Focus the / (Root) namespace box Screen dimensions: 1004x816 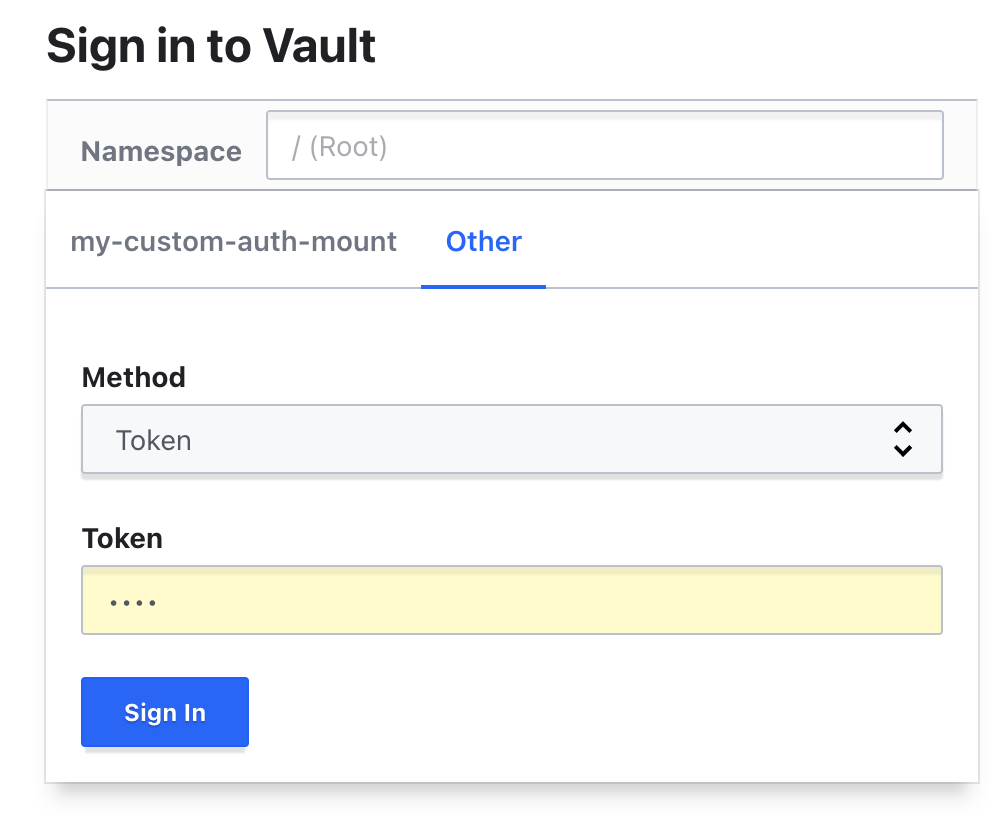coord(605,145)
